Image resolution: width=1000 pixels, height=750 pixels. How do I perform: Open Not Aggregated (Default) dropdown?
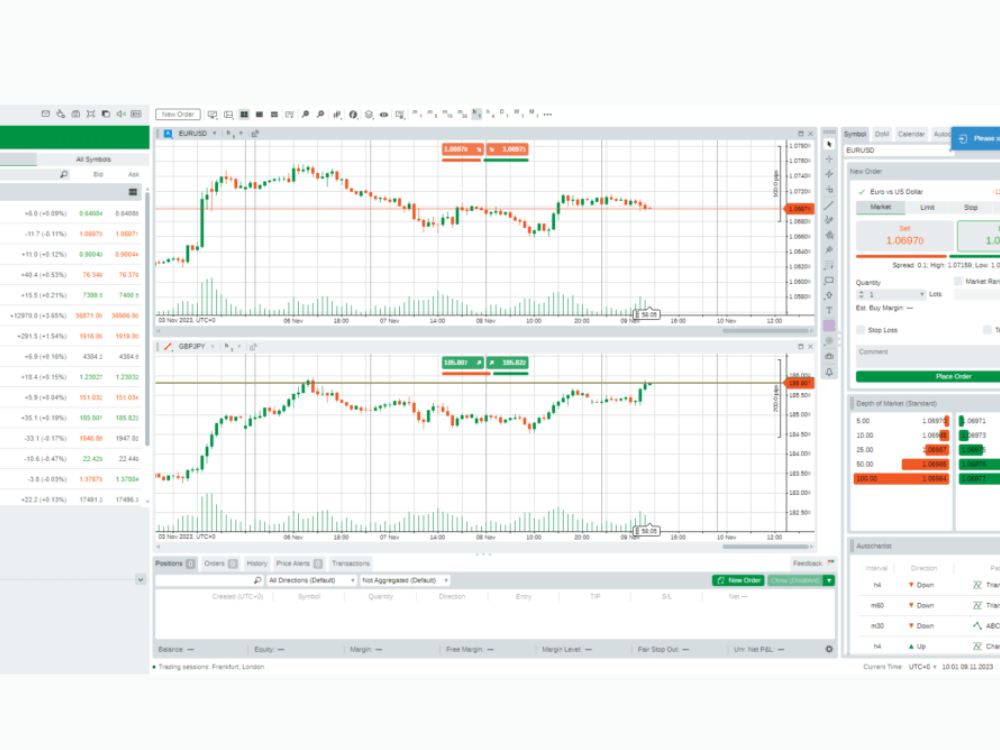pyautogui.click(x=404, y=580)
